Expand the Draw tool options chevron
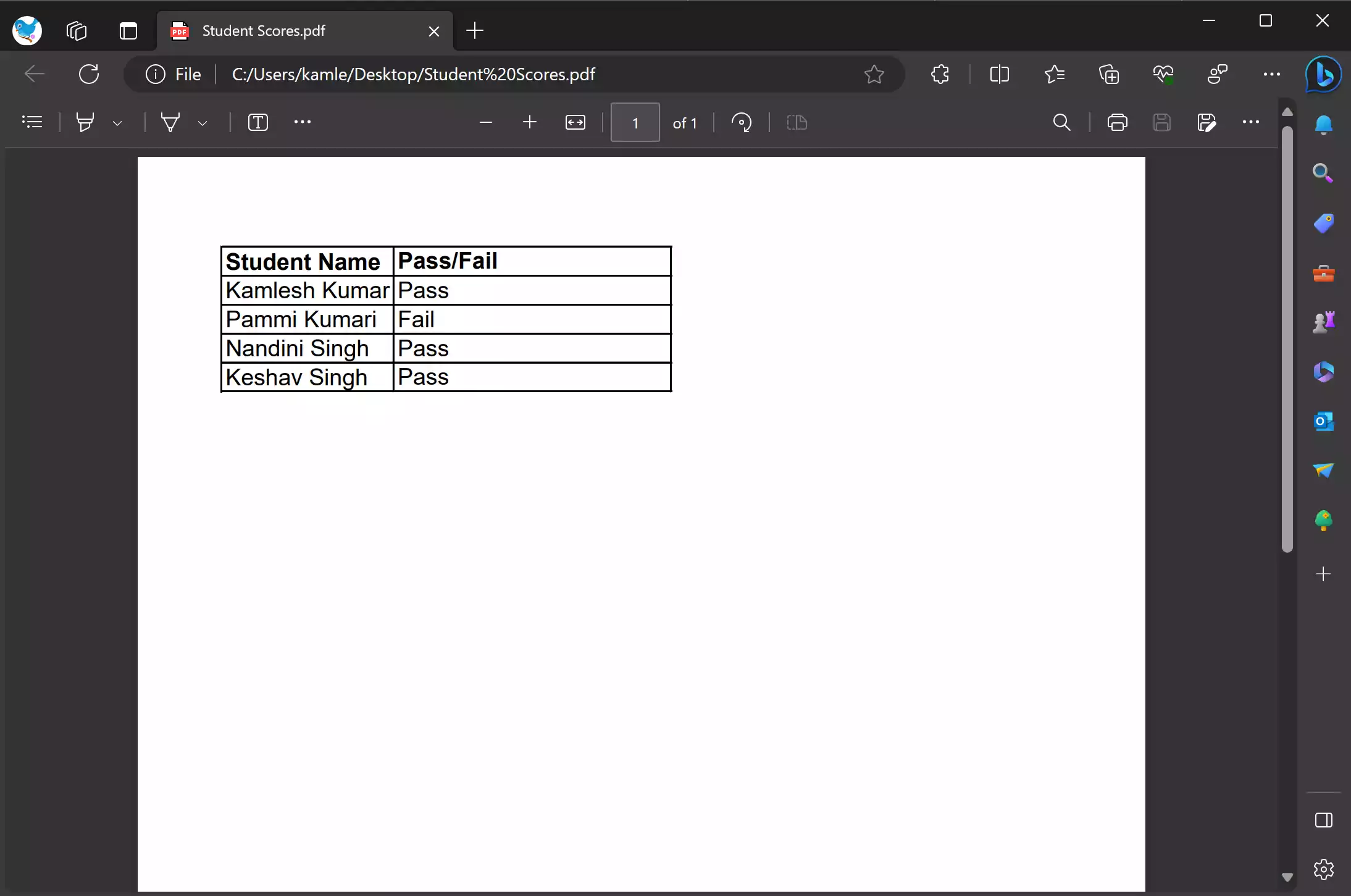Screen dimensions: 1351x896 (203, 123)
